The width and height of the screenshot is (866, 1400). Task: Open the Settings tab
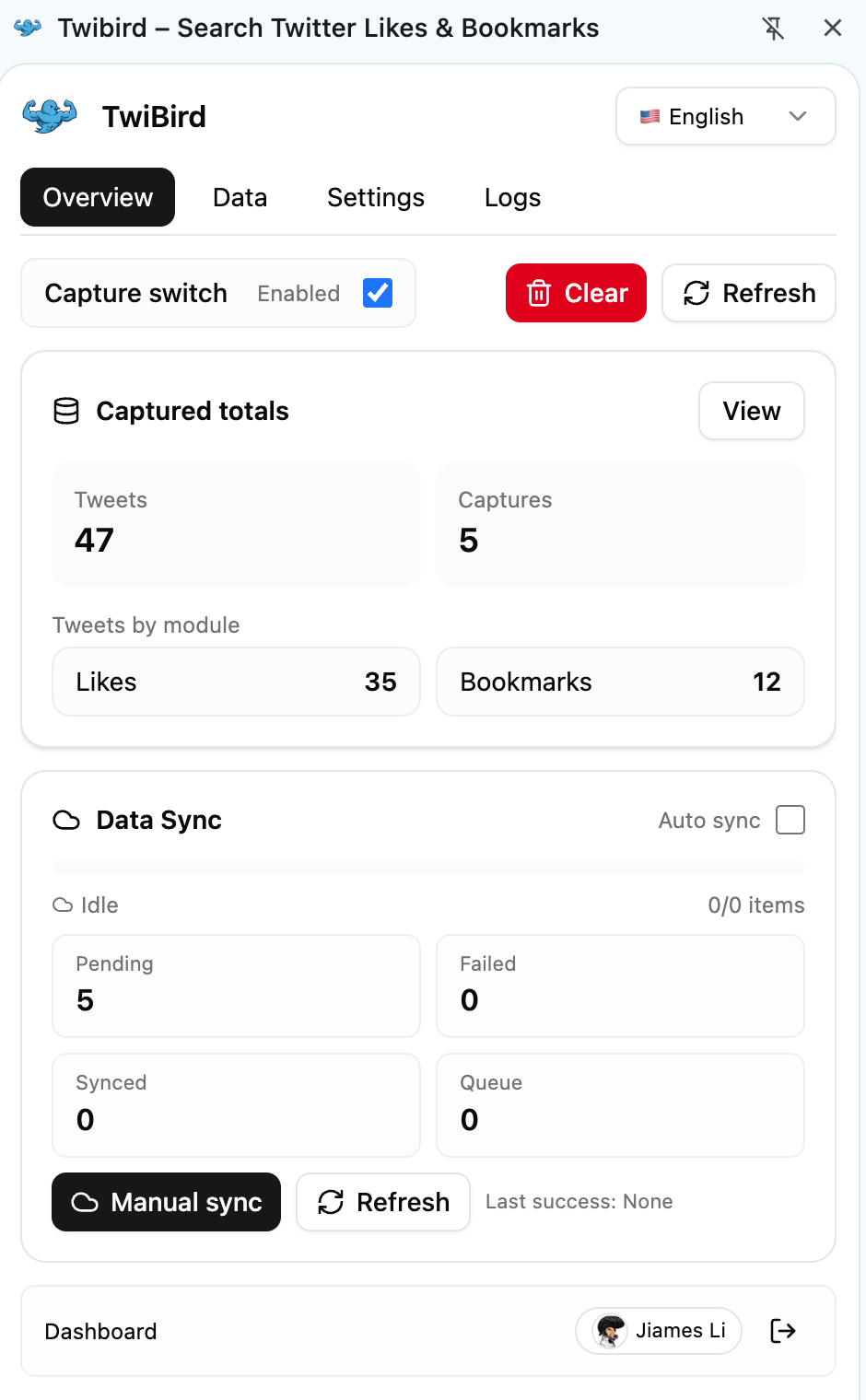pyautogui.click(x=376, y=197)
